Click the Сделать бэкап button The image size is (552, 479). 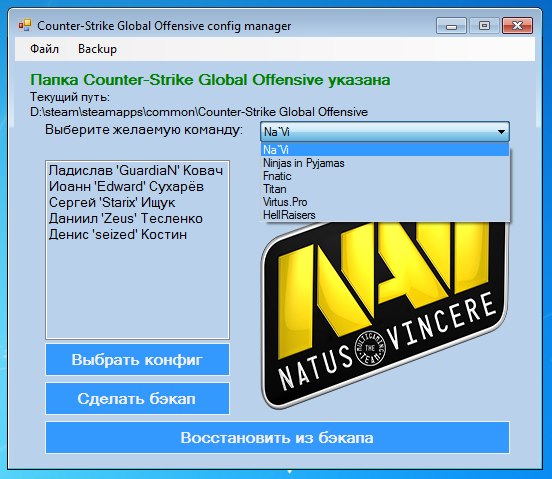click(137, 399)
